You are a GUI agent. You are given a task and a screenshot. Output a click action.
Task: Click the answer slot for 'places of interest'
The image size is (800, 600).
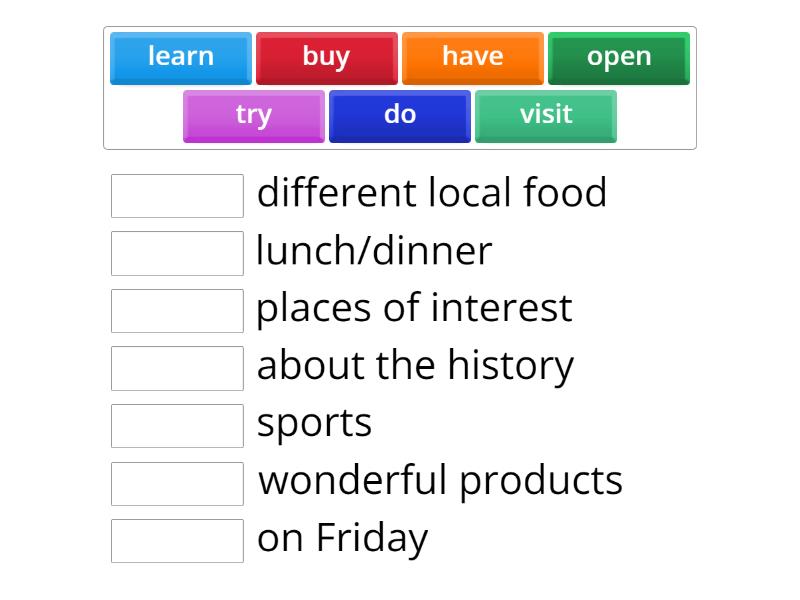[x=177, y=311]
